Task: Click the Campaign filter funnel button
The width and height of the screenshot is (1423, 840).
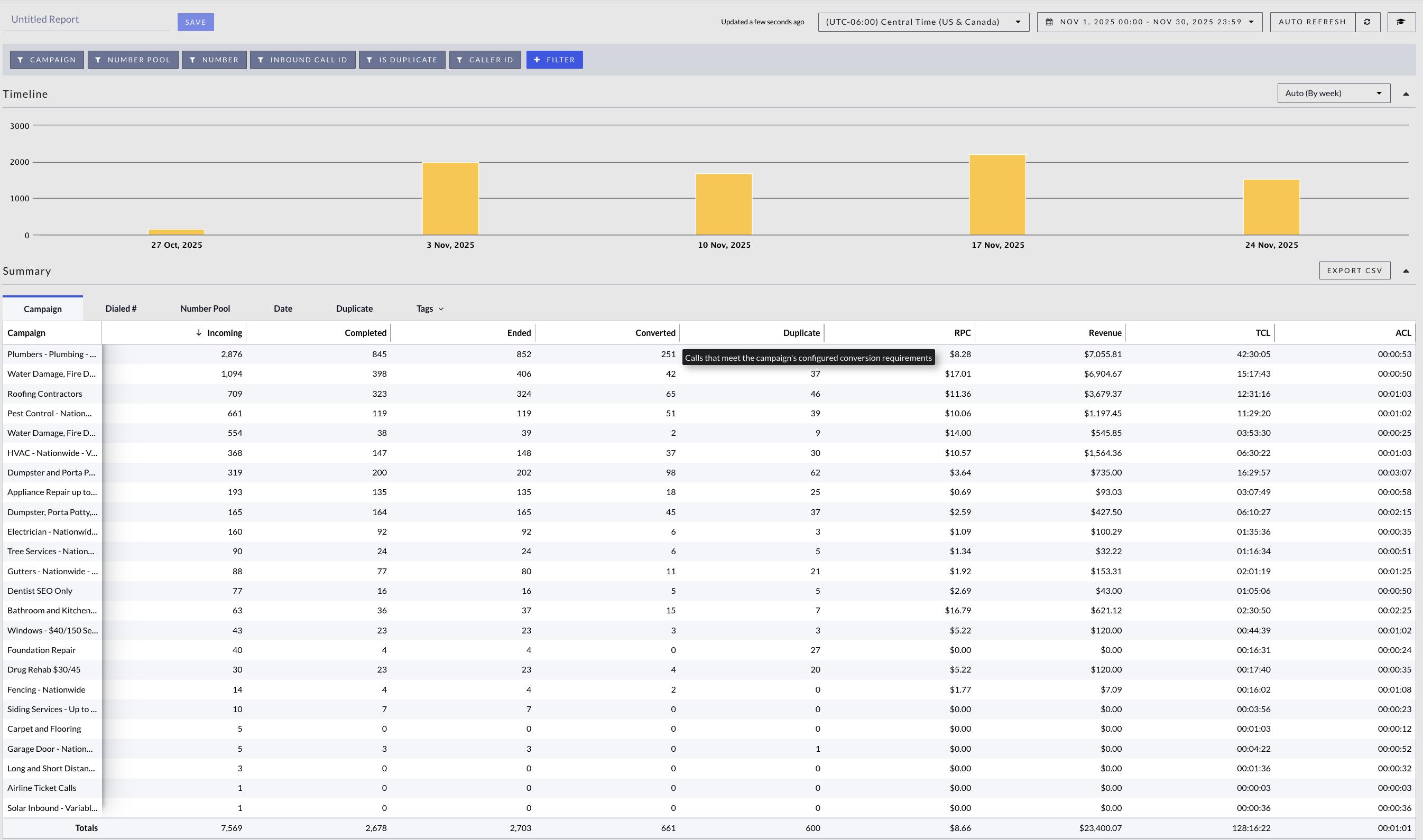Action: coord(47,59)
